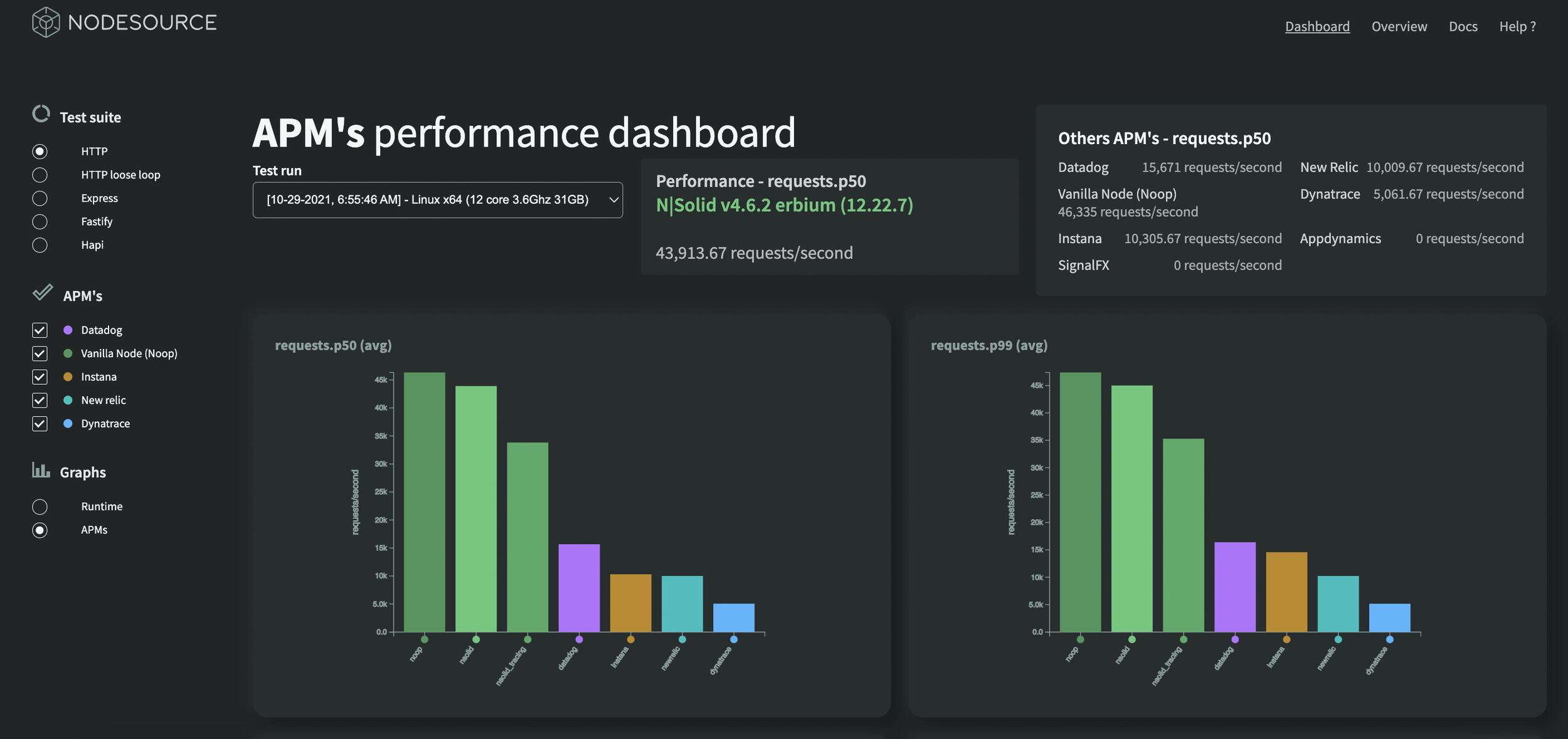Click the teal New relic legend dot
Screen dimensions: 1568x739
68,400
